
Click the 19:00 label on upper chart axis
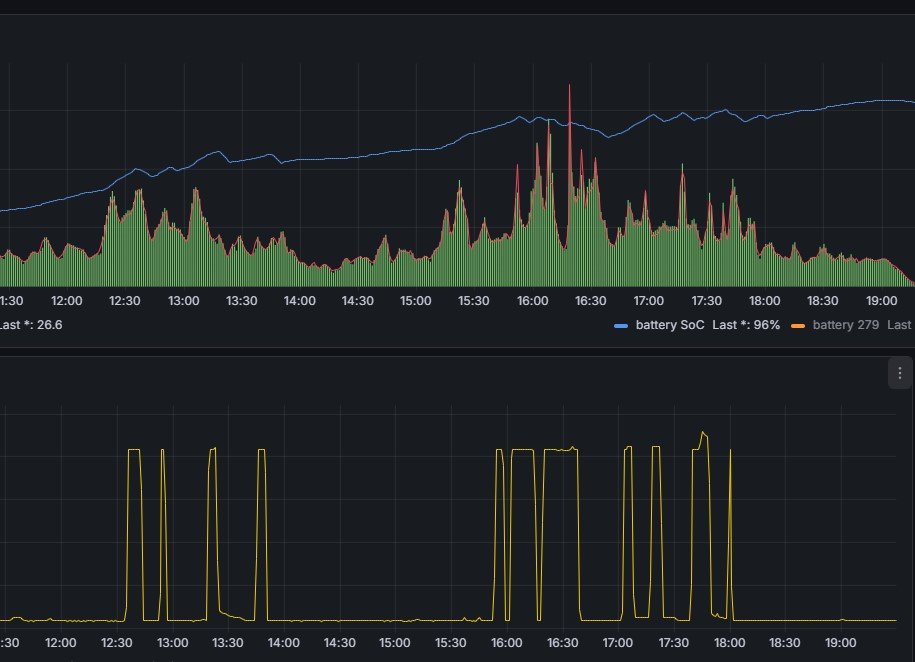point(881,301)
